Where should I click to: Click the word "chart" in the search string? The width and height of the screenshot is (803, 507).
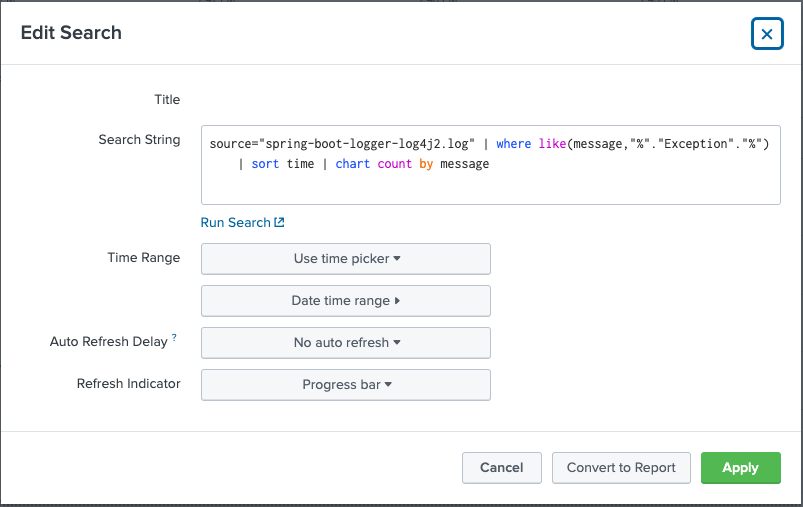(x=352, y=164)
